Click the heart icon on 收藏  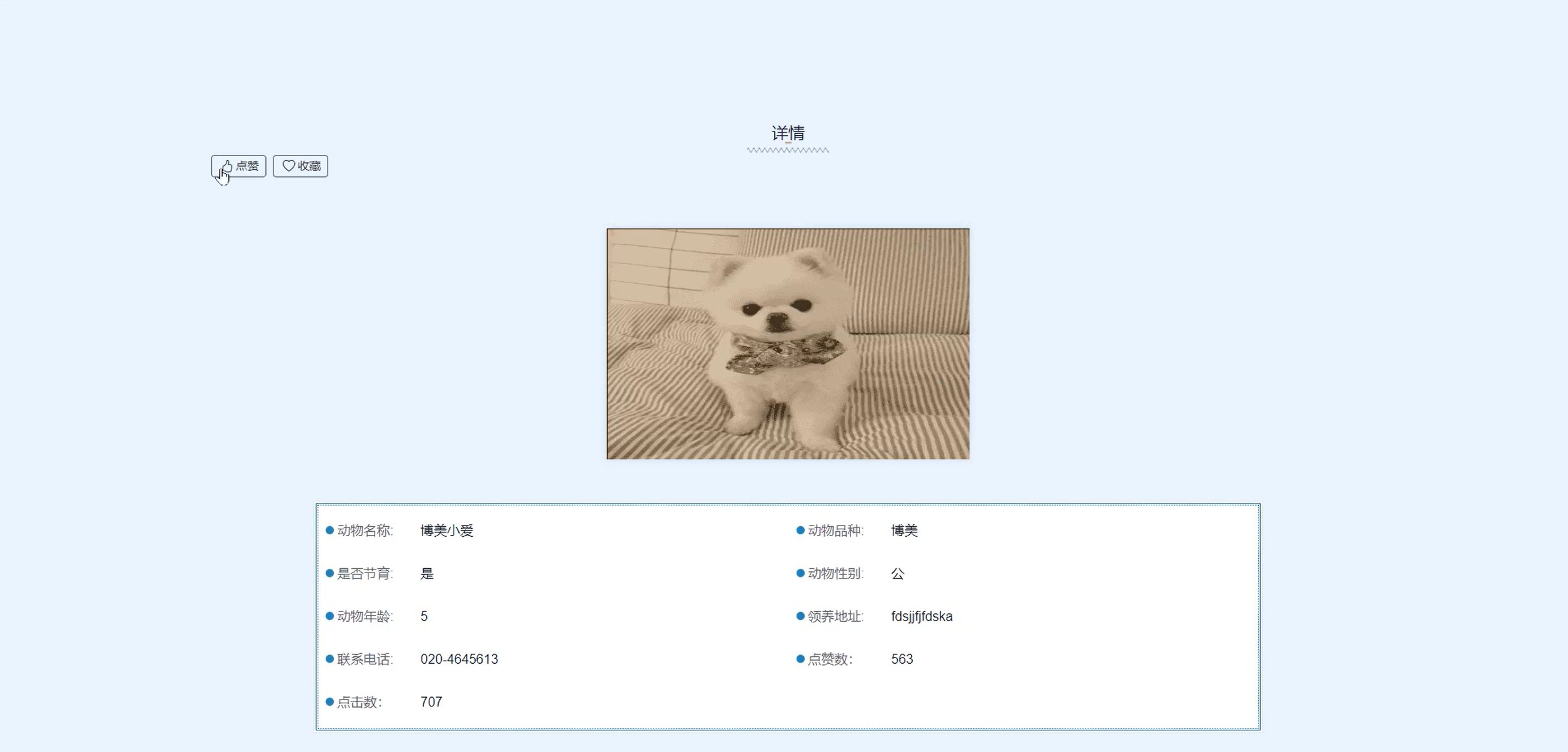(x=288, y=165)
